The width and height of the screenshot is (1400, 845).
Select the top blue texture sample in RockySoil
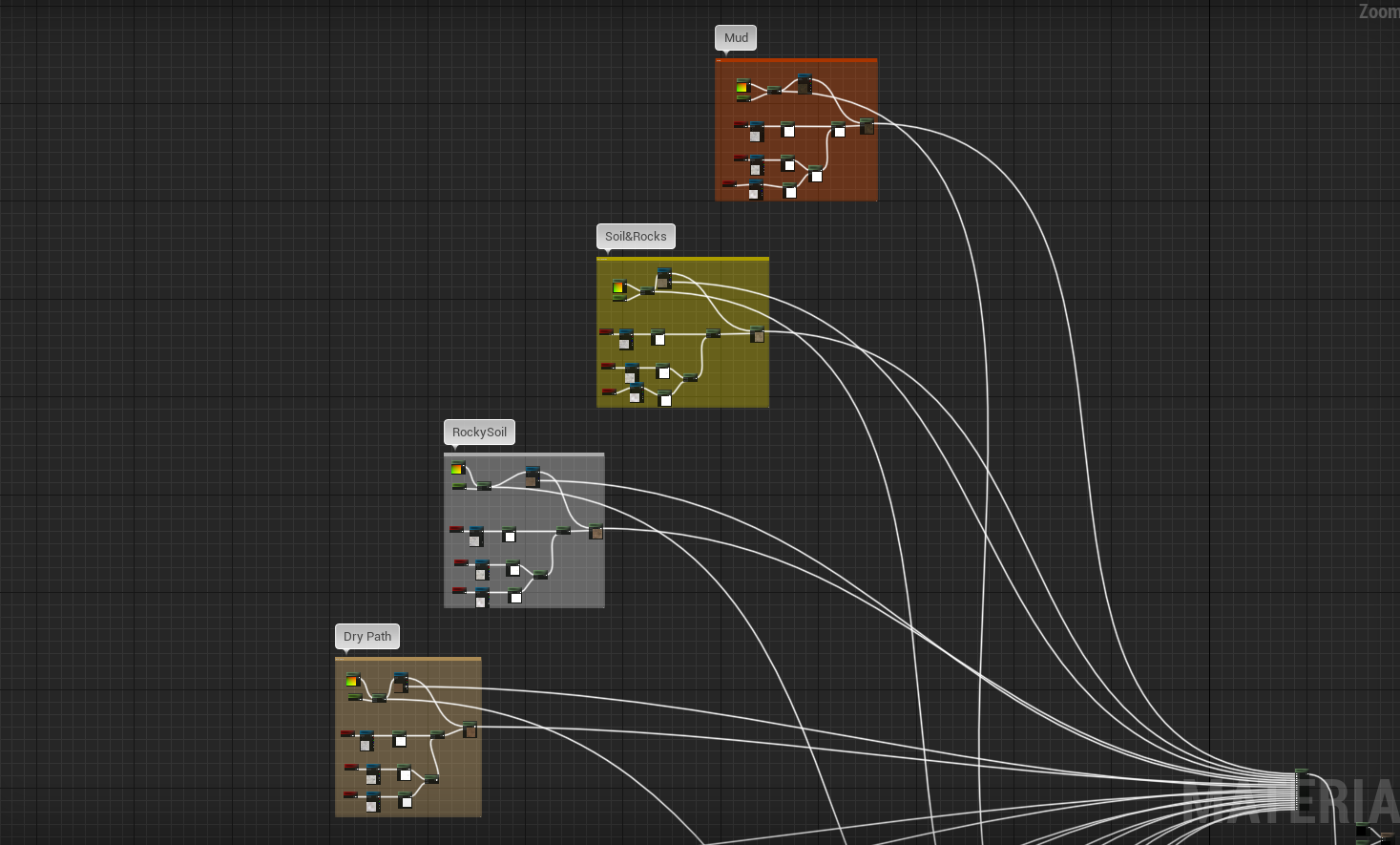point(533,475)
